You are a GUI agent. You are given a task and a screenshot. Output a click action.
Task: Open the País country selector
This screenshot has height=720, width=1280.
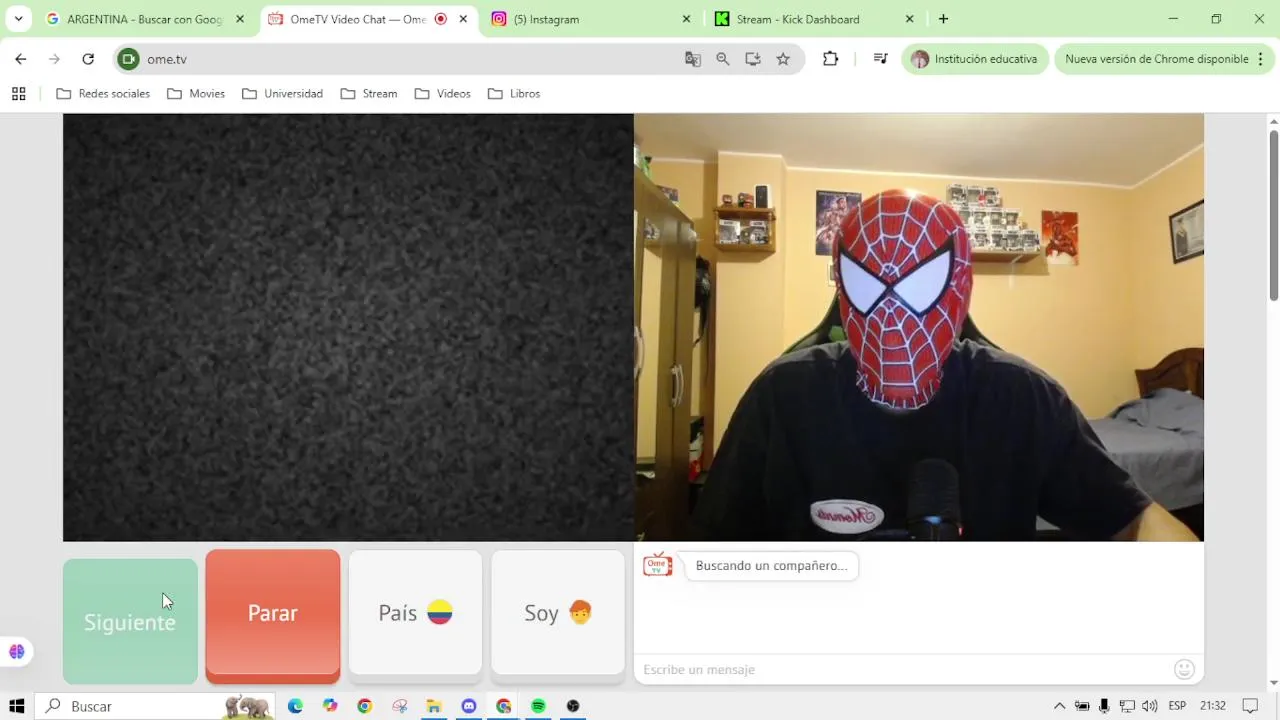point(415,613)
